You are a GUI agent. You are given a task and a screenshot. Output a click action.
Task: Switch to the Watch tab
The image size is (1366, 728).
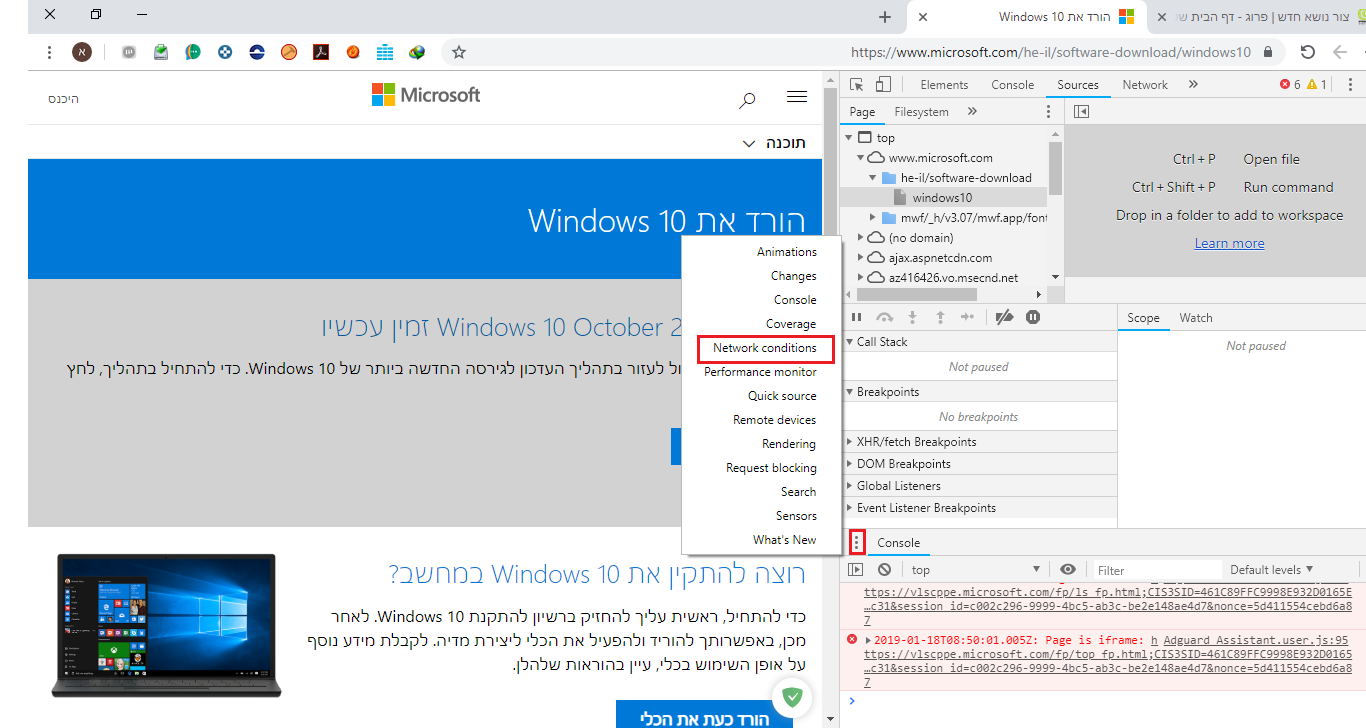(x=1196, y=318)
